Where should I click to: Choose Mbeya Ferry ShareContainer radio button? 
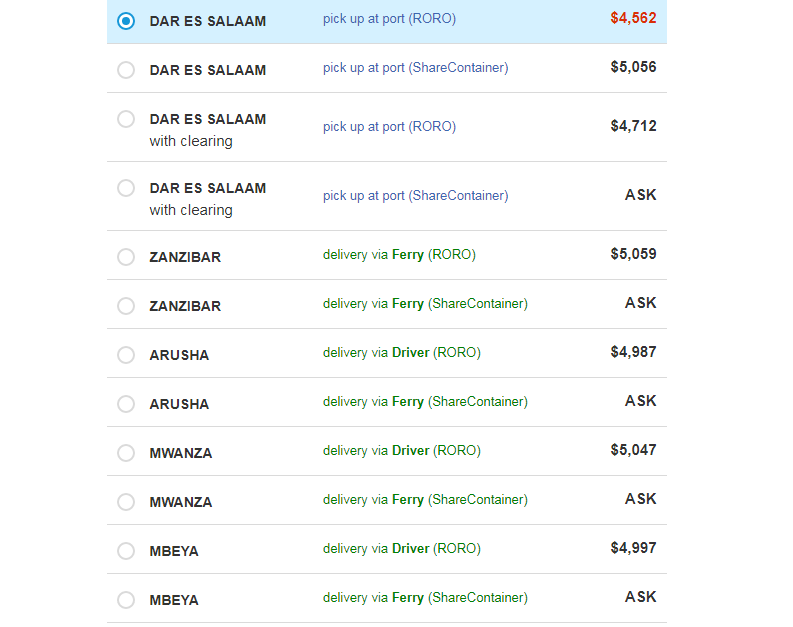coord(126,600)
